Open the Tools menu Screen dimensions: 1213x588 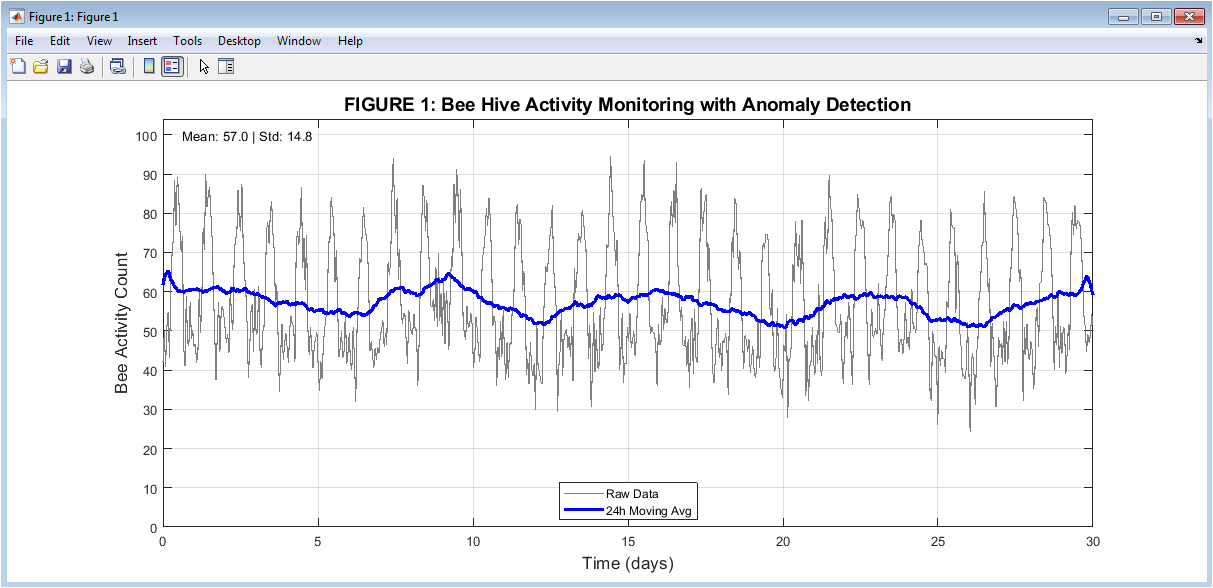point(187,41)
